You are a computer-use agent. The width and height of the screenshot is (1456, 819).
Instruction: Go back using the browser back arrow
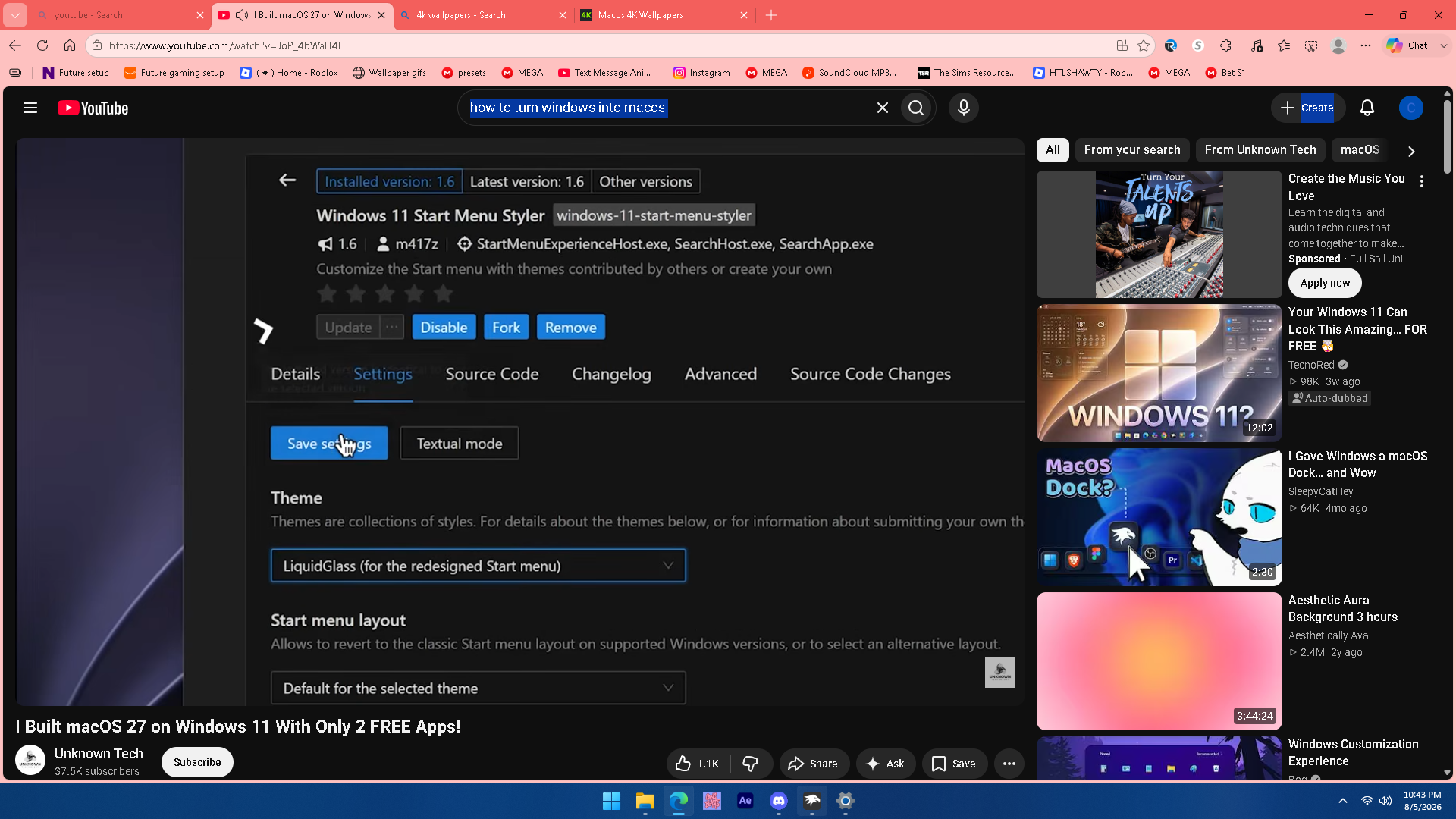(x=15, y=45)
